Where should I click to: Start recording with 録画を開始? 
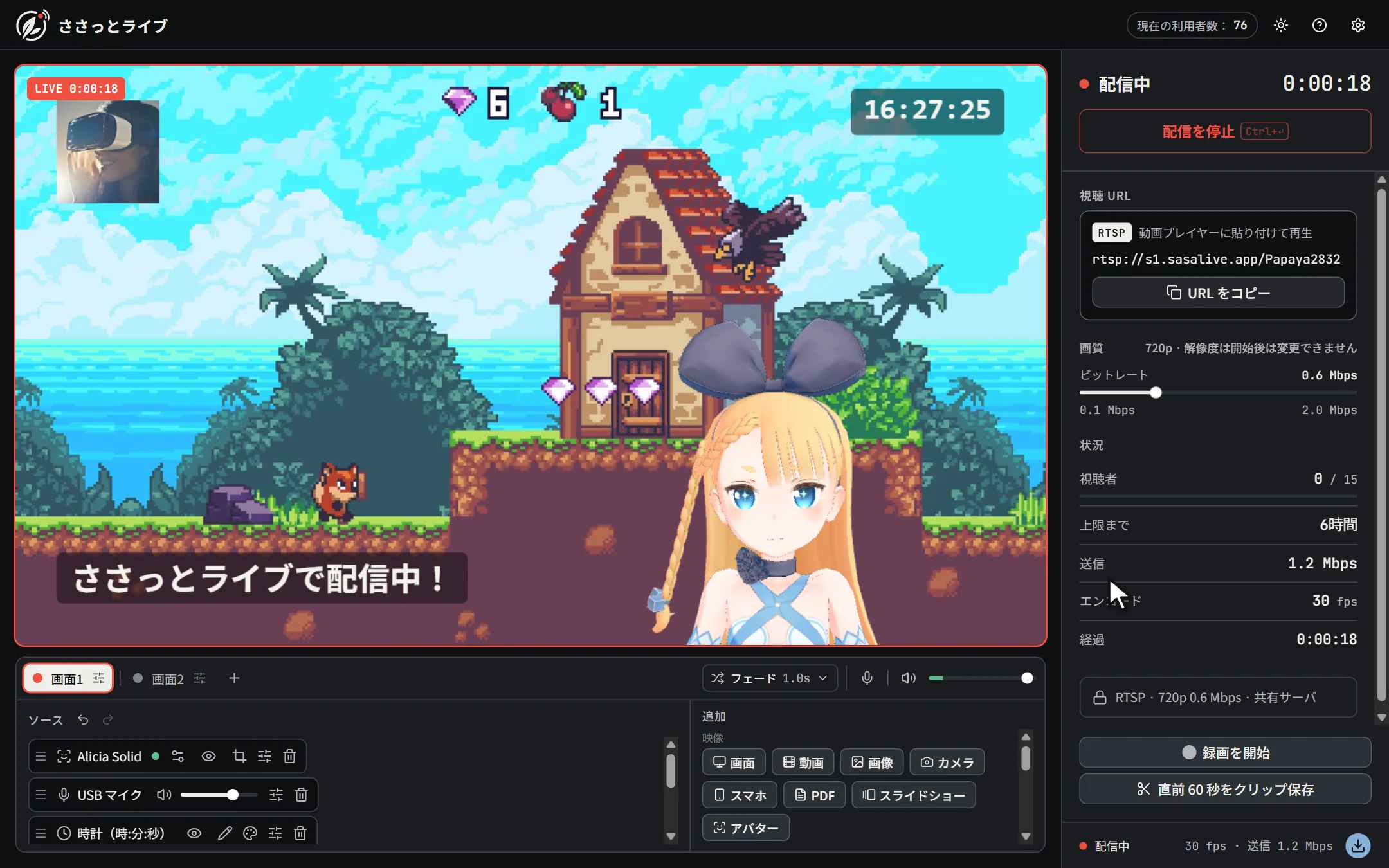[1224, 752]
